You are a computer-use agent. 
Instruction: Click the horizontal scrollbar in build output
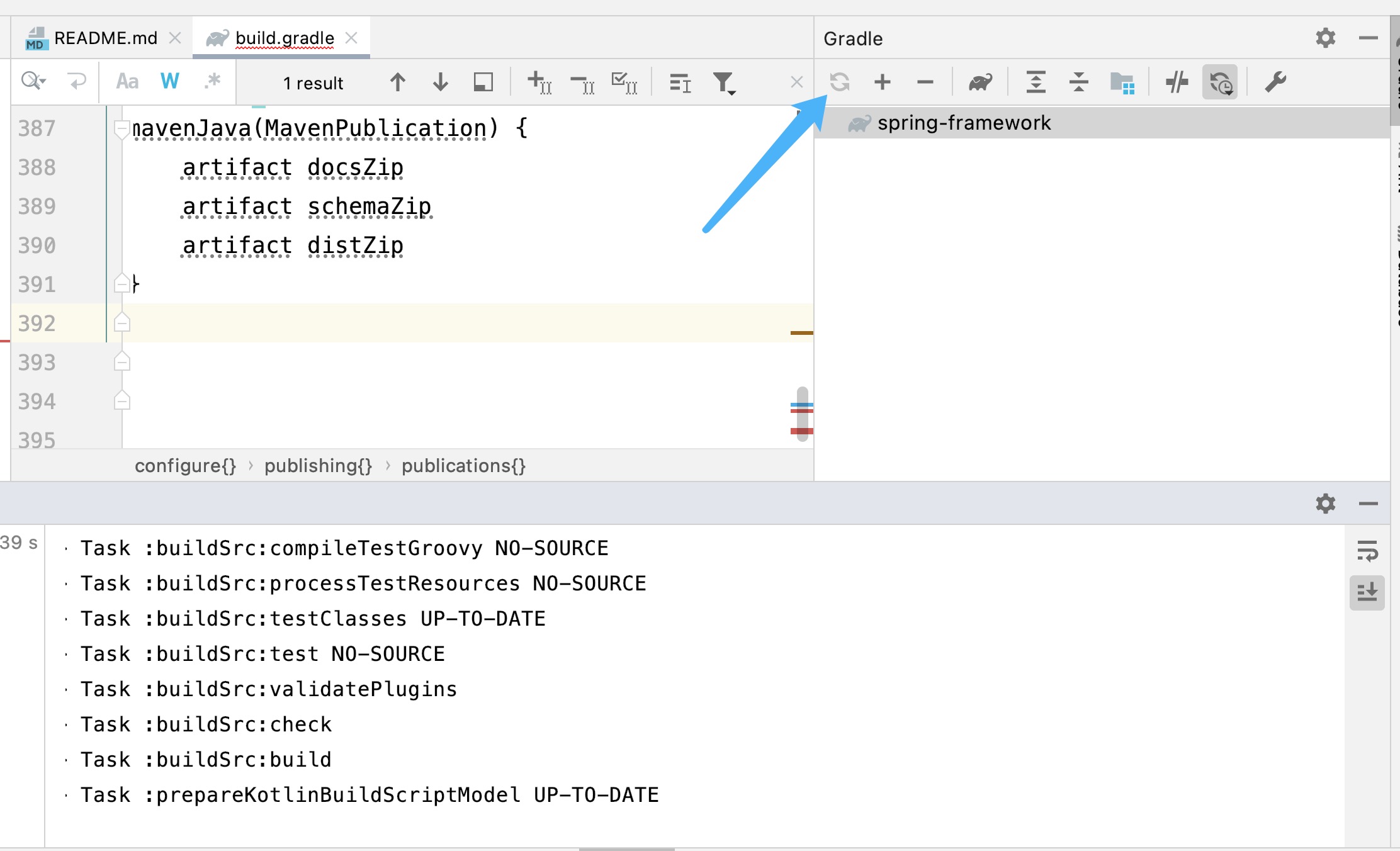point(626,848)
